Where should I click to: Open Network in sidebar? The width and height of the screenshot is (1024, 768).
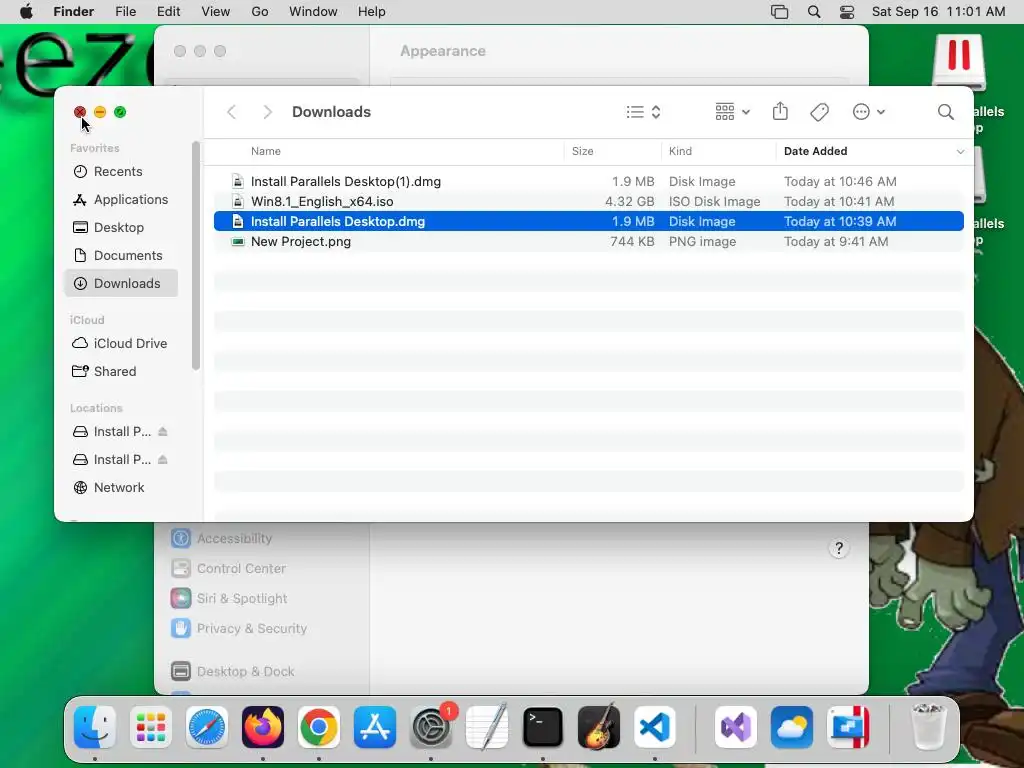(121, 488)
